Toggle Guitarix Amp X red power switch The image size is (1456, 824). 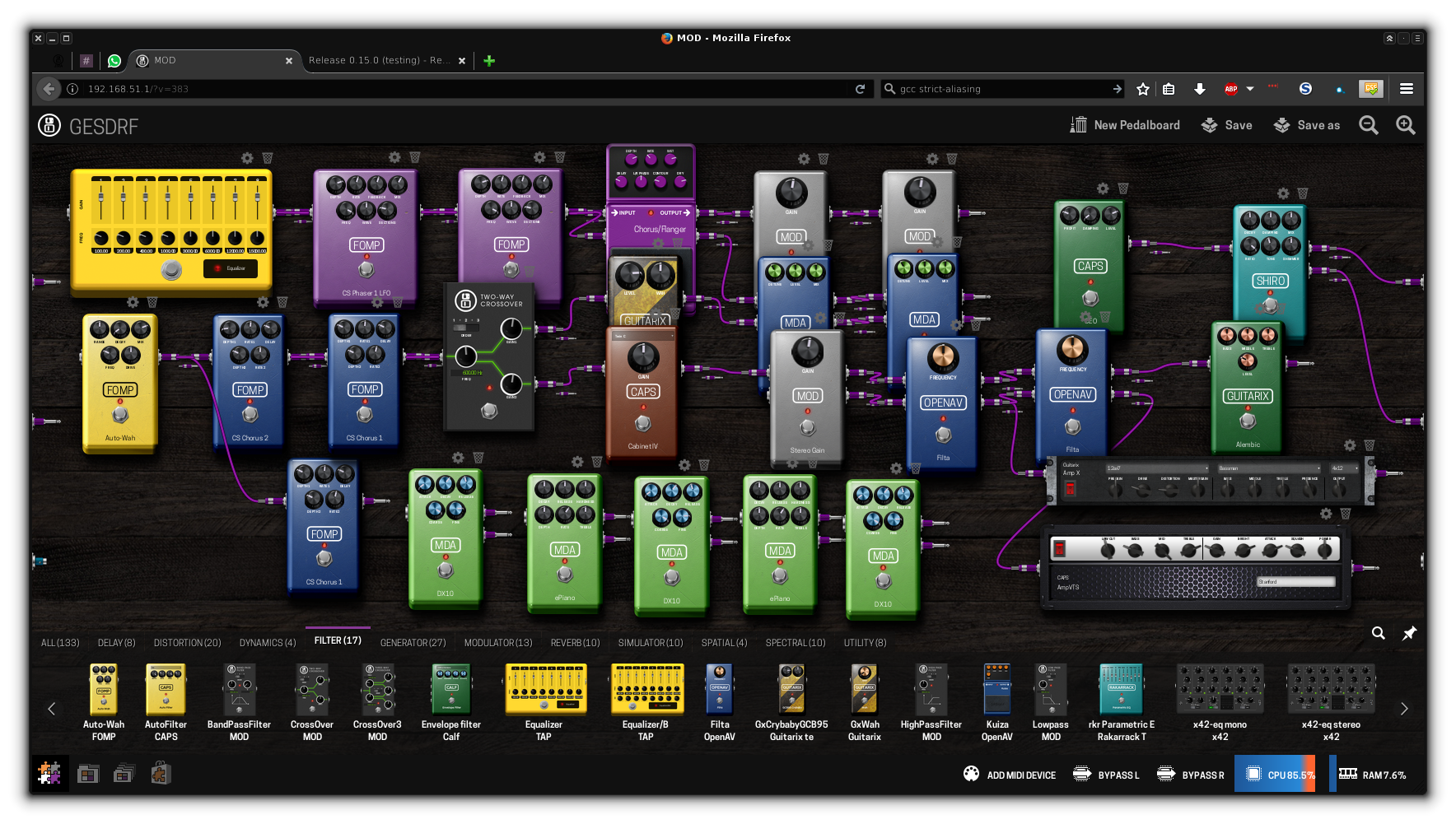point(1071,489)
